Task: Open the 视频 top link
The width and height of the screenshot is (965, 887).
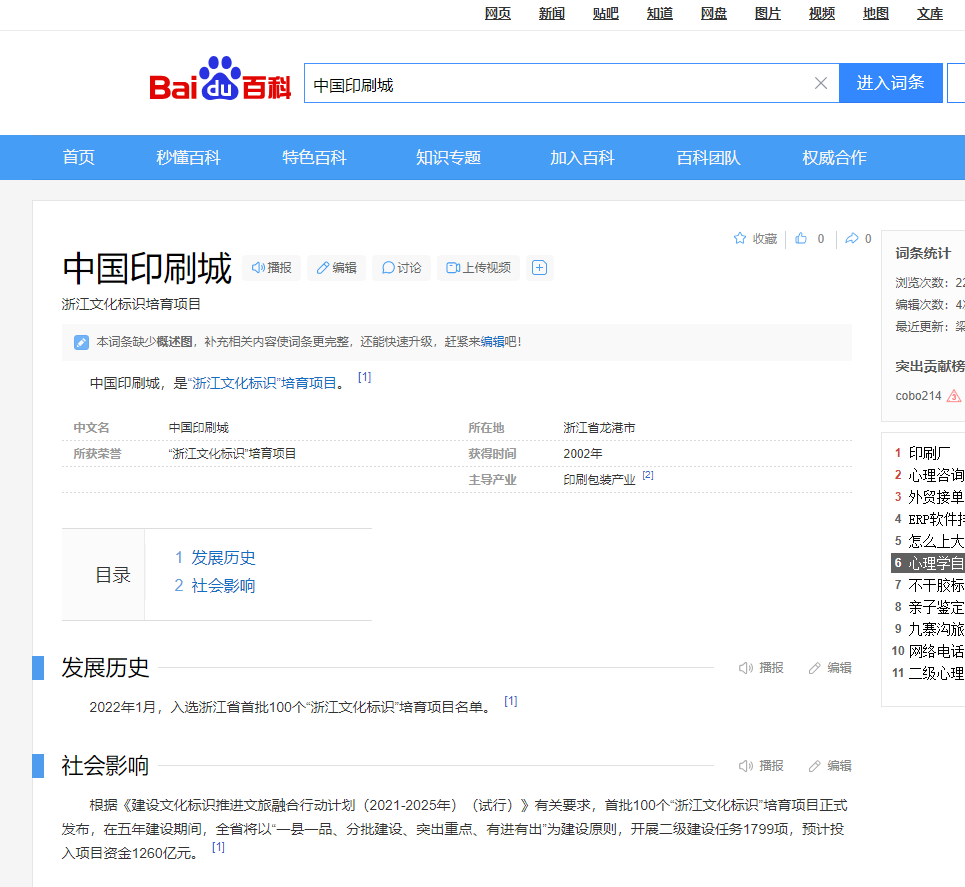Action: [822, 14]
